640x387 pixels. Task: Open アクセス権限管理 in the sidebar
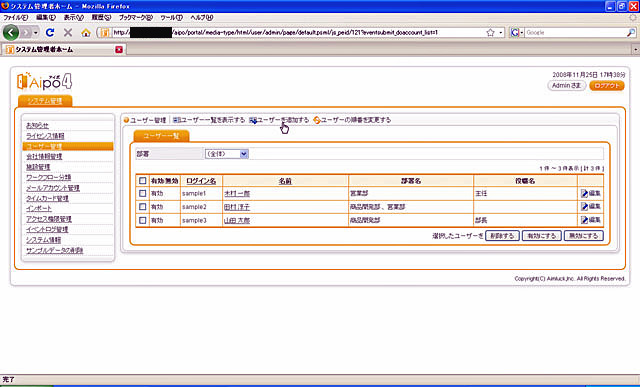point(49,219)
